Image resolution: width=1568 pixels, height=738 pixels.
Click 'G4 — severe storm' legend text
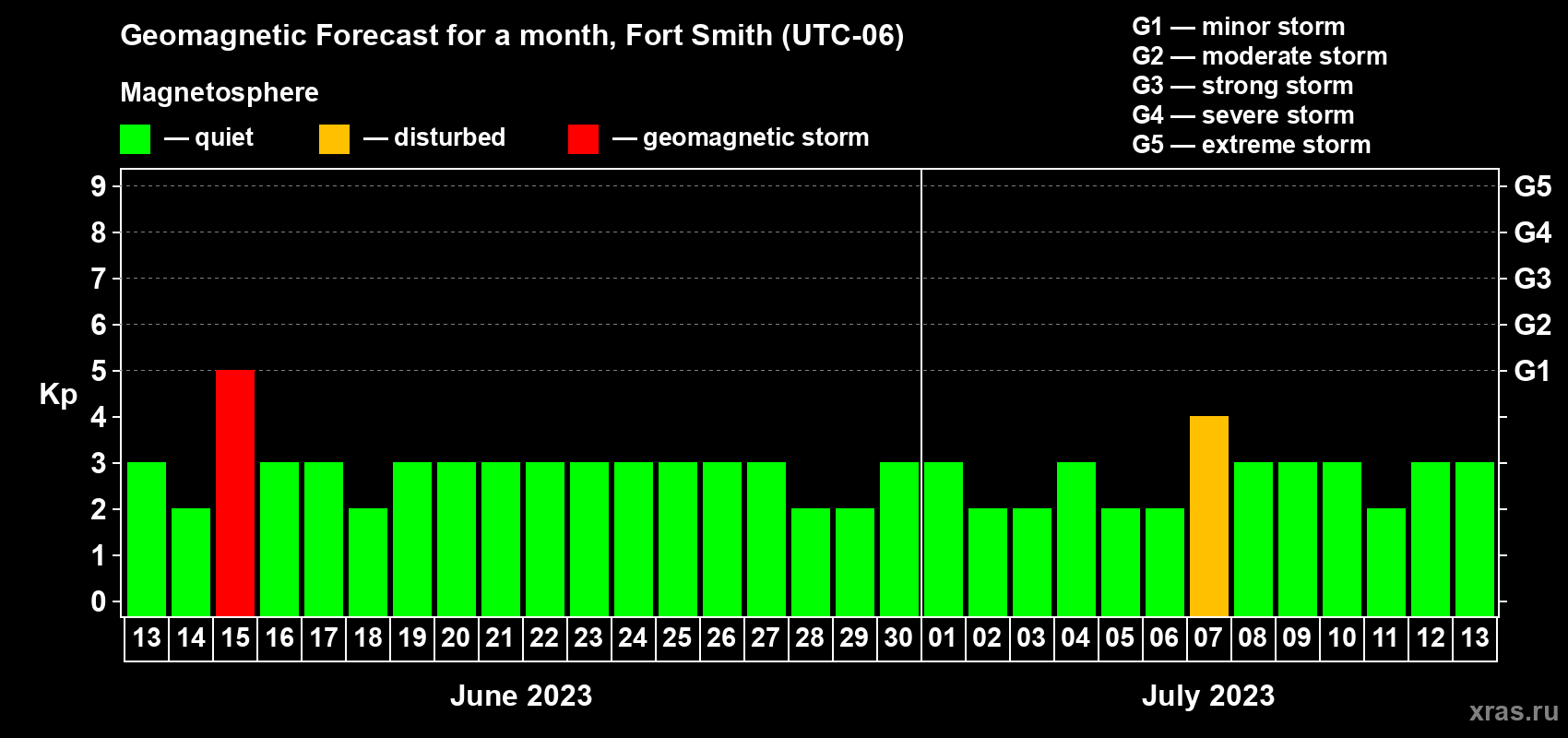click(1243, 115)
